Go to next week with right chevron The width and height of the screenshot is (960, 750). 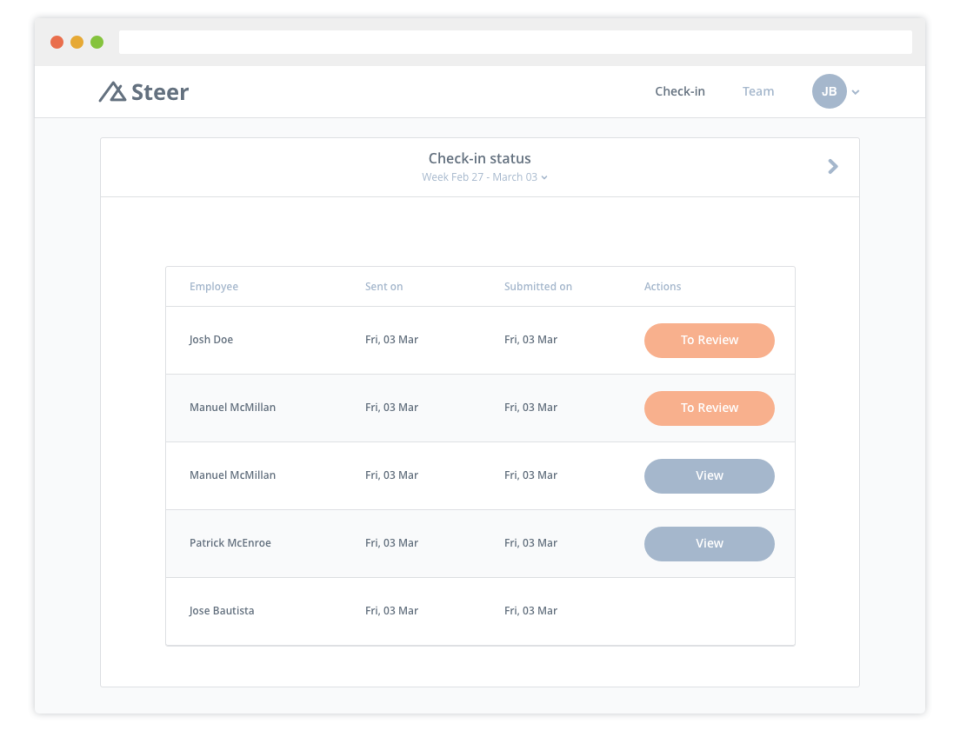point(833,167)
